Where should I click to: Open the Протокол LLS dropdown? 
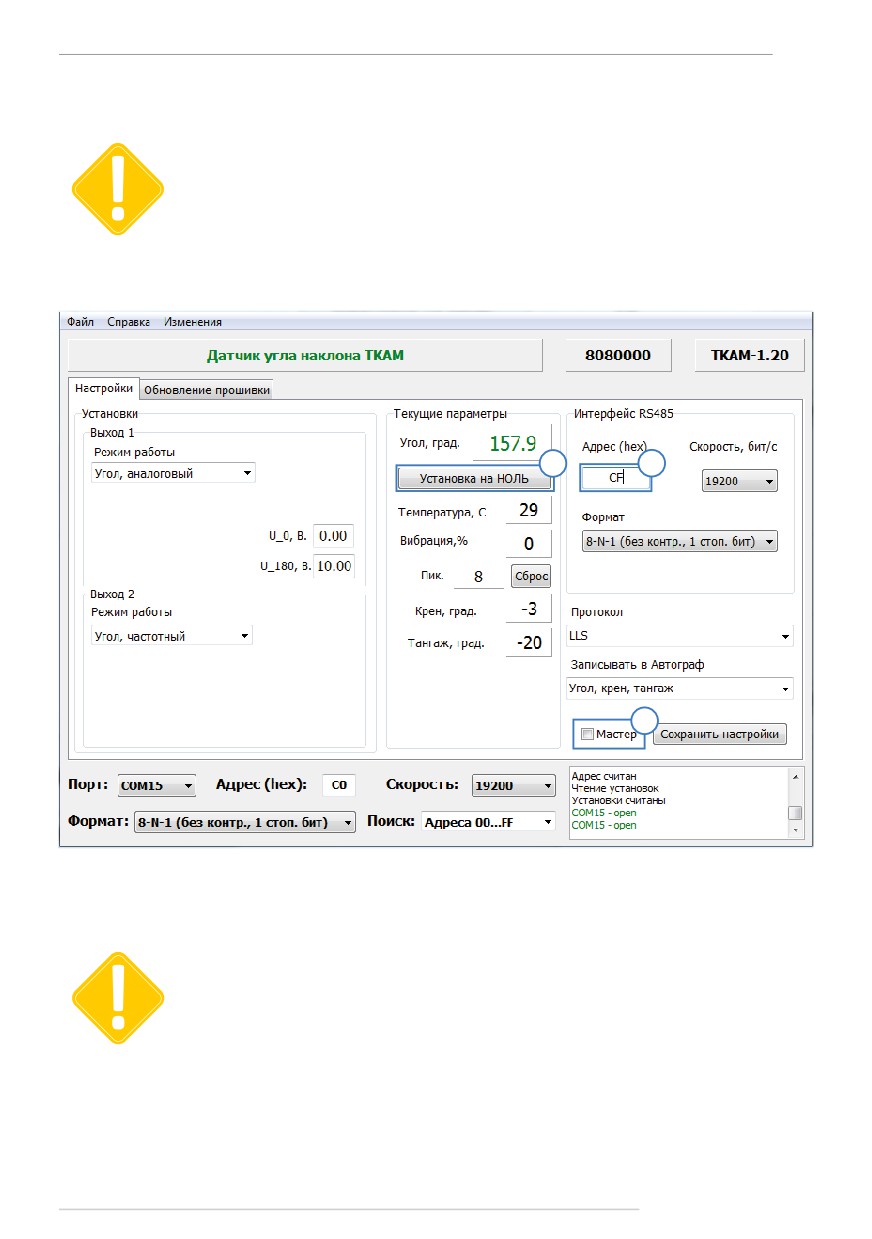point(679,635)
